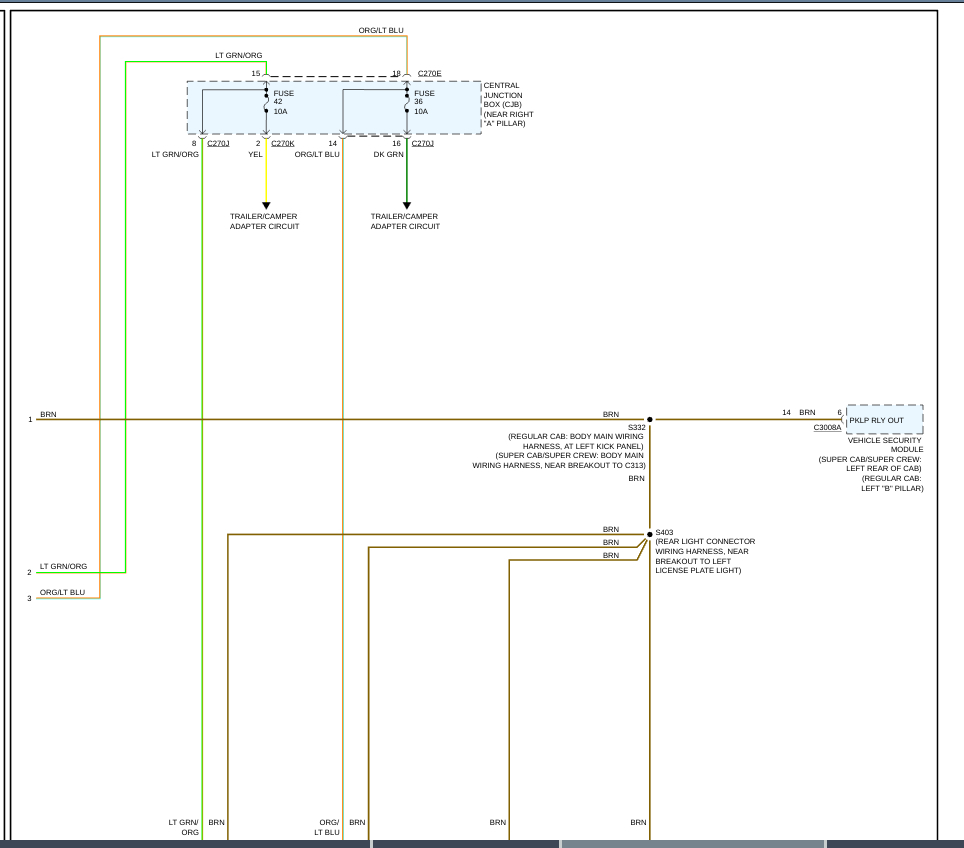Viewport: 964px width, 848px height.
Task: Click Trailer/Camper Adapter Circuit text under yellow wire
Action: click(264, 221)
